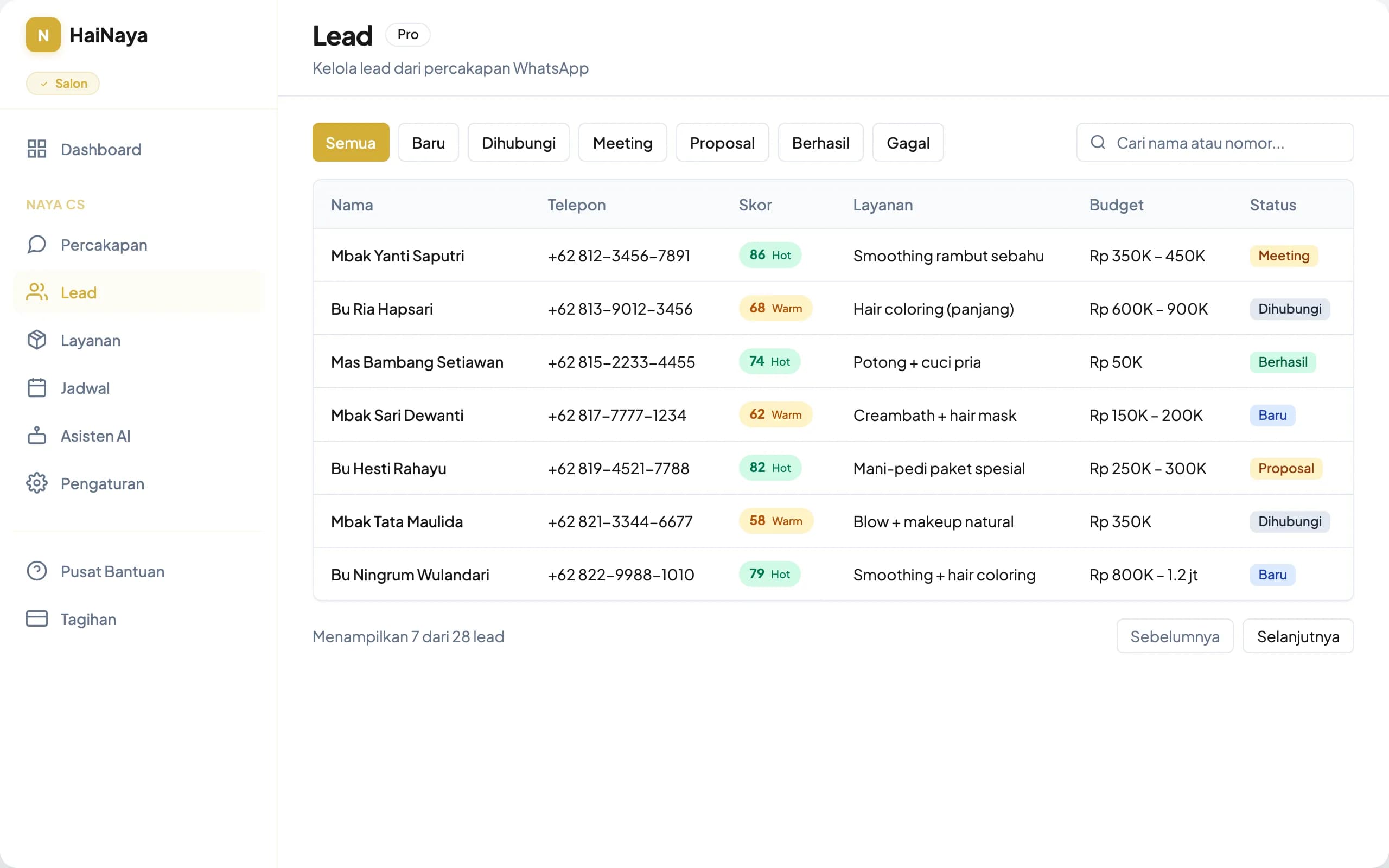Image resolution: width=1389 pixels, height=868 pixels.
Task: Filter leads by Dihubungi
Action: pyautogui.click(x=518, y=142)
